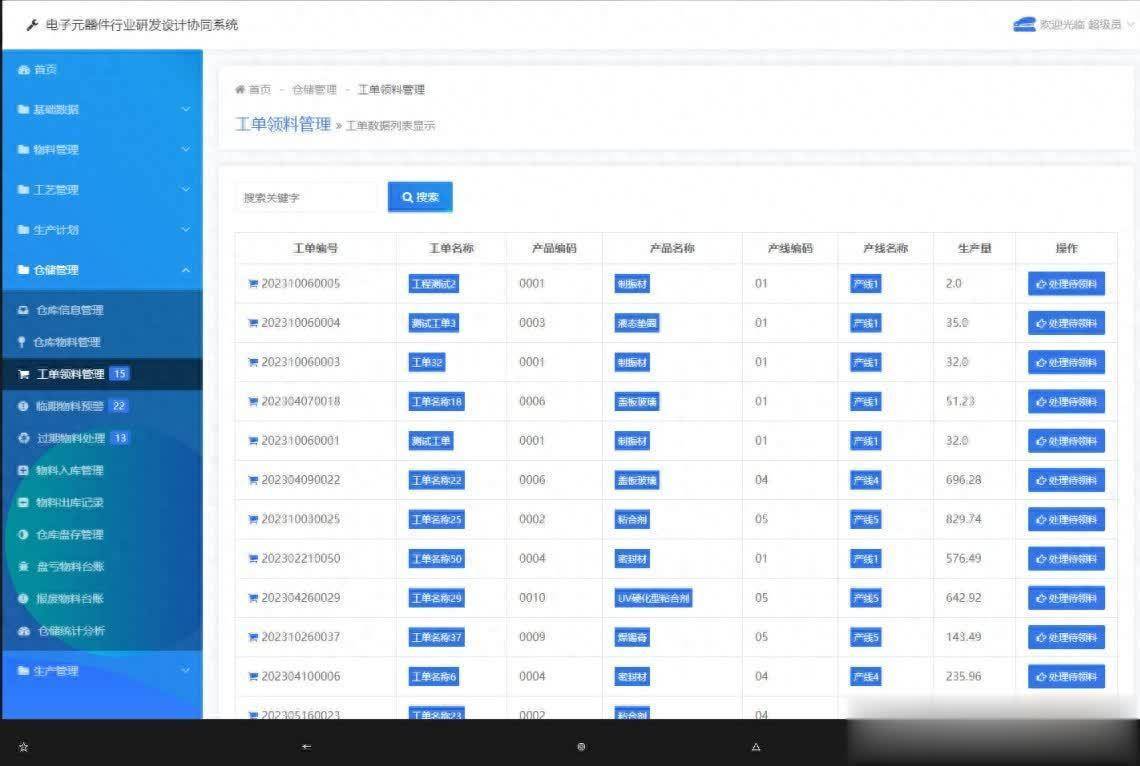Select 仓储统计分析 in the sidebar
The image size is (1140, 766).
coord(70,631)
